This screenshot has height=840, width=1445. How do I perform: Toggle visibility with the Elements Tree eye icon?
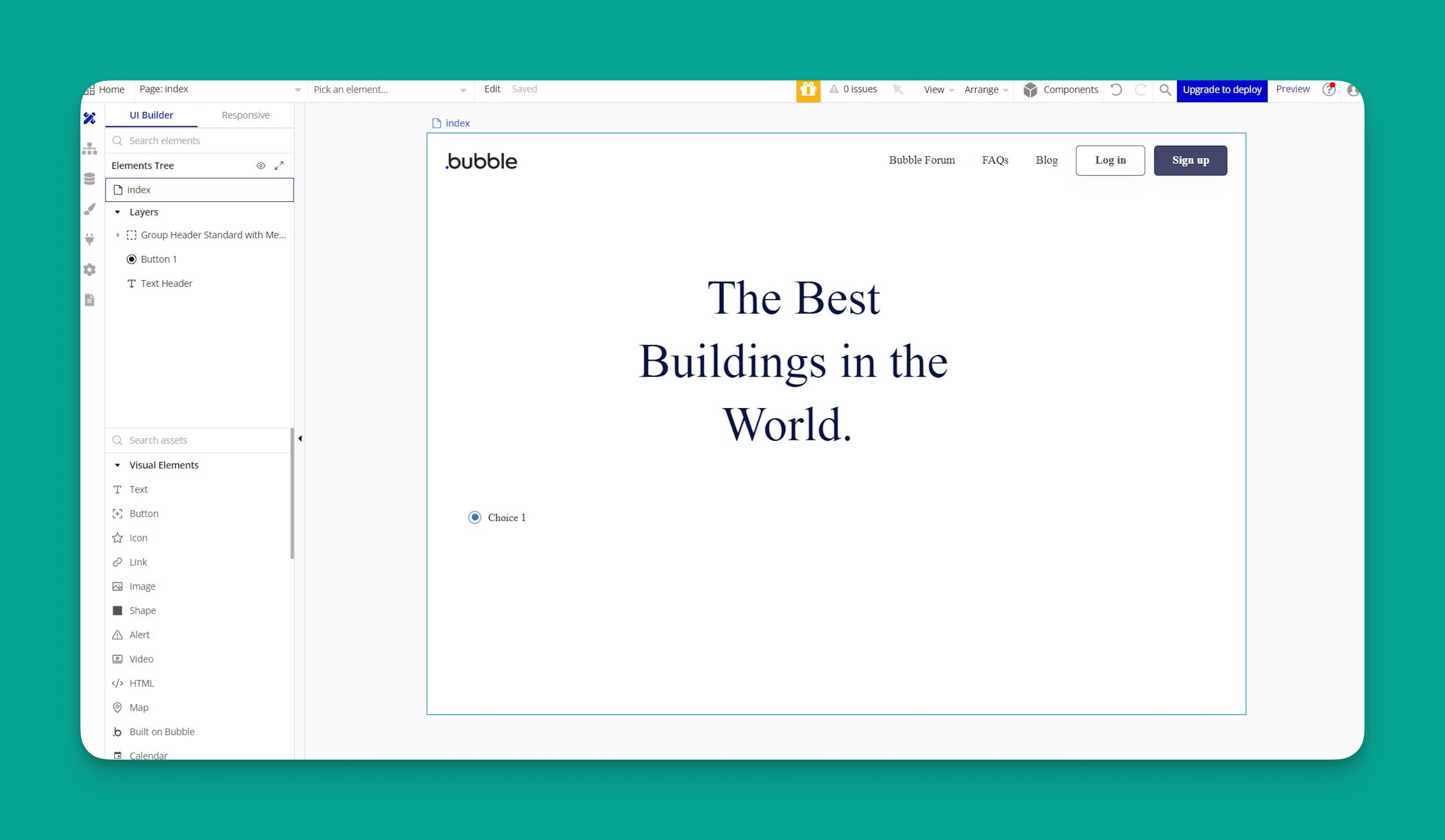point(261,166)
